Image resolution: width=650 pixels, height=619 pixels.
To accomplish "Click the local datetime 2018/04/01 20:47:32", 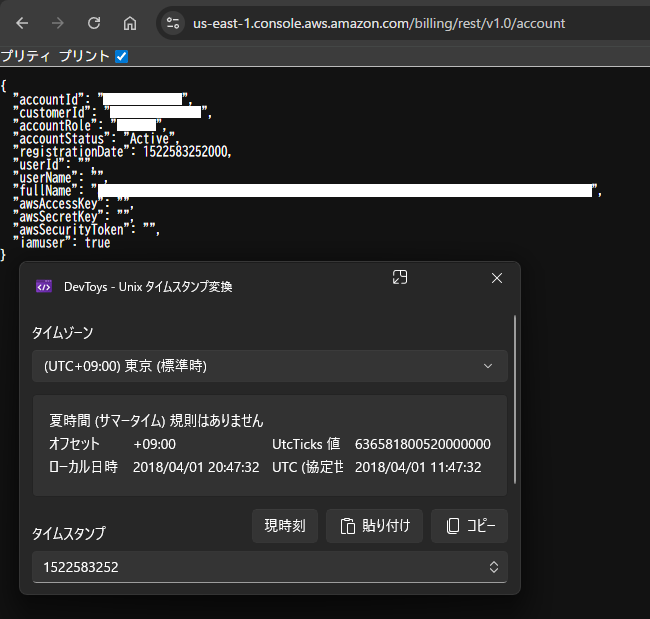I will (x=196, y=467).
